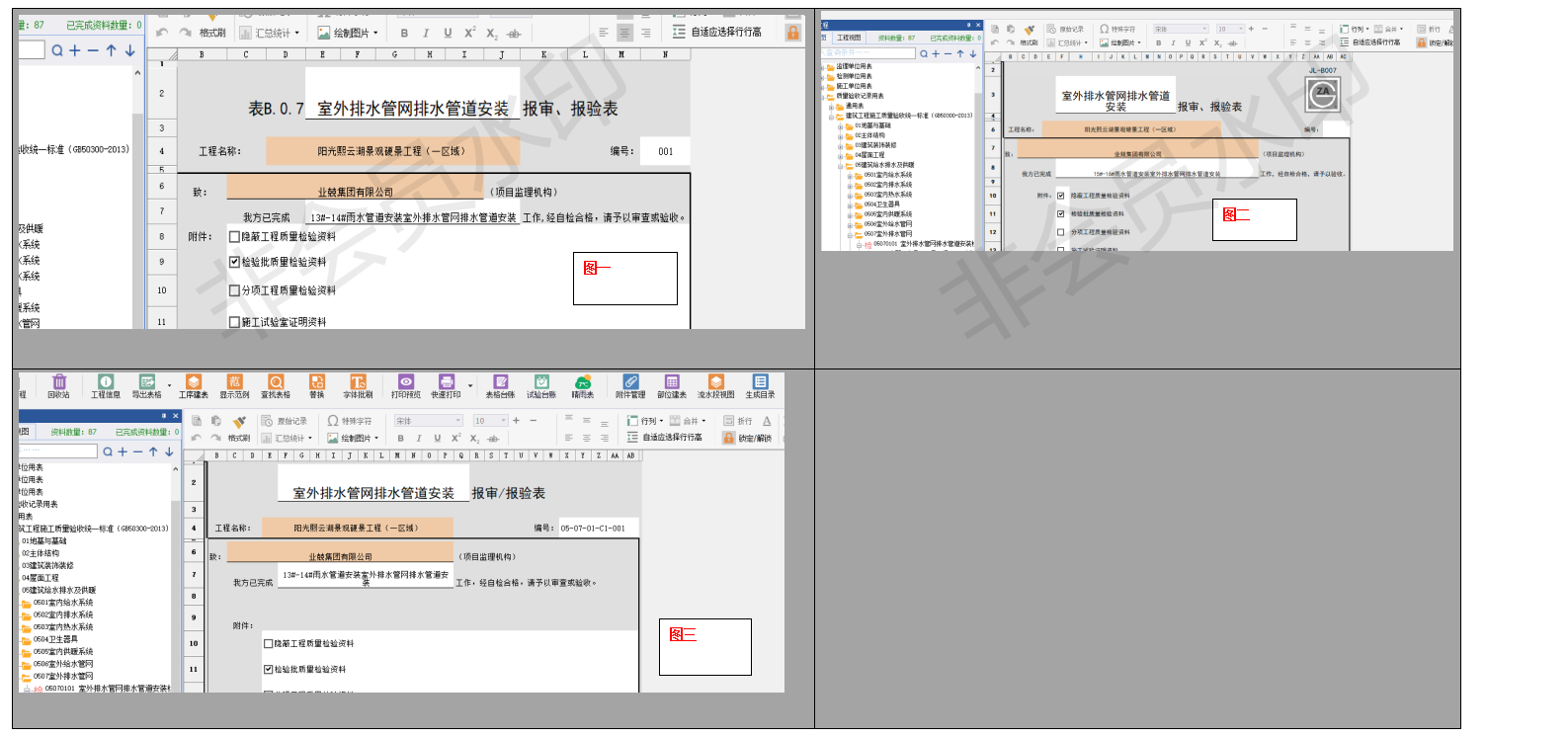
Task: Click 自适应选择行高 in 图三 toolbar
Action: (665, 438)
